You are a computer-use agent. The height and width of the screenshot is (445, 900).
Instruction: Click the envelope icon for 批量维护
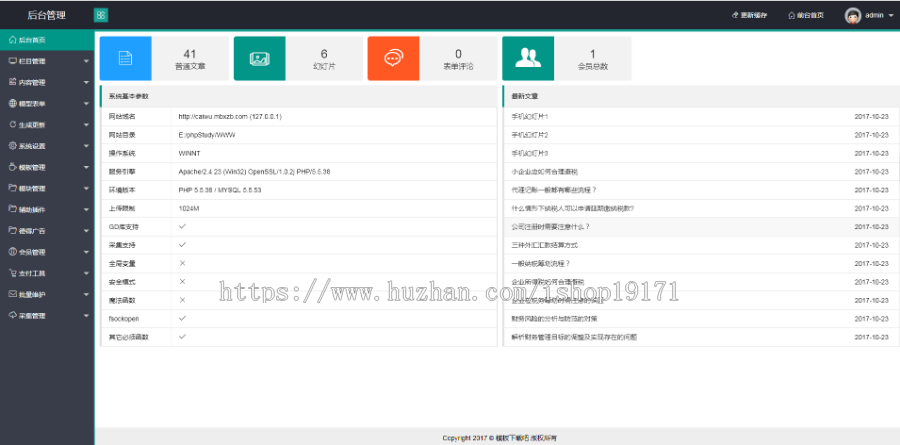click(13, 294)
